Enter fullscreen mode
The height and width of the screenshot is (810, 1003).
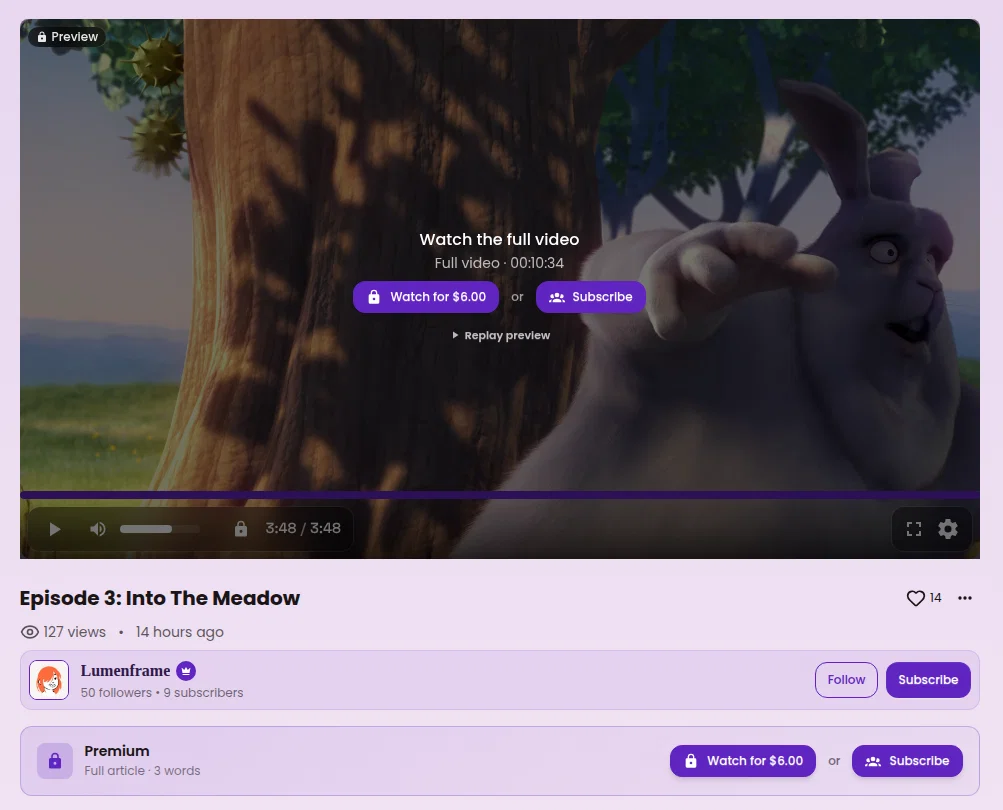click(914, 529)
